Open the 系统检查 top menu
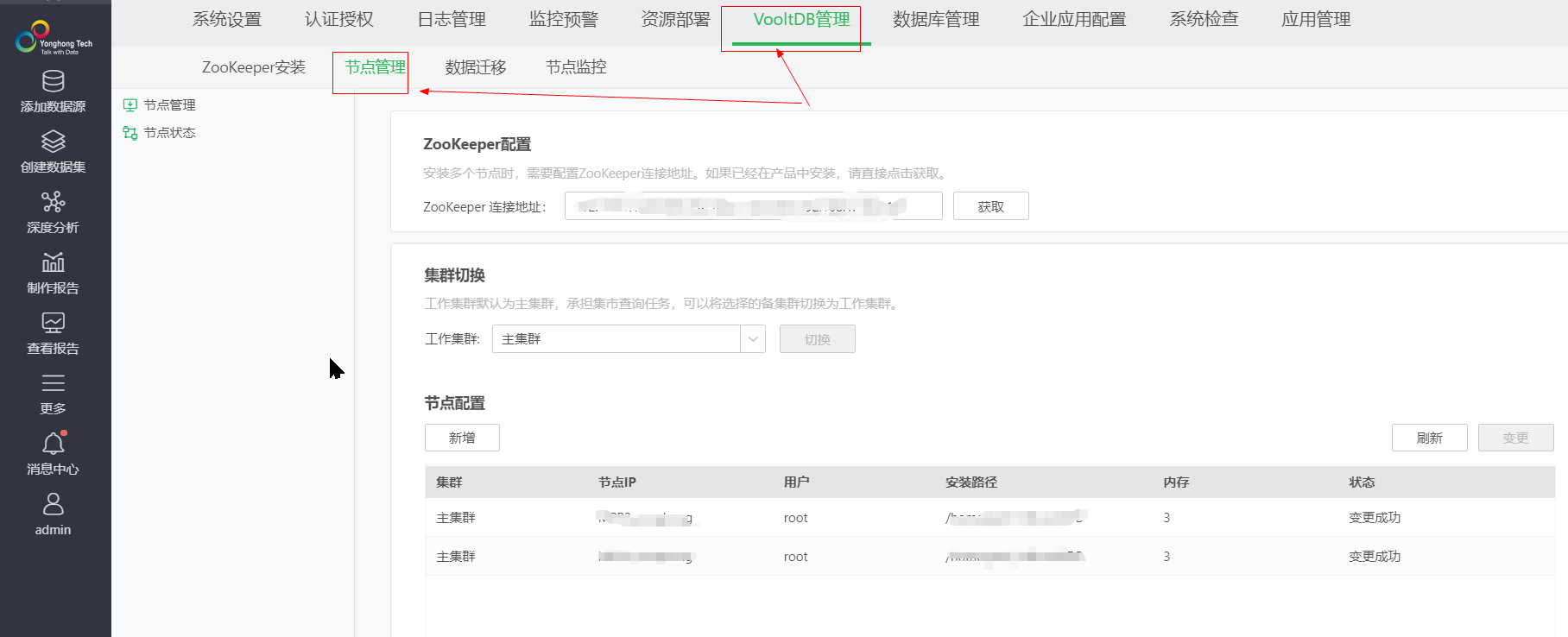Screen dimensions: 1568x637 (1204, 20)
